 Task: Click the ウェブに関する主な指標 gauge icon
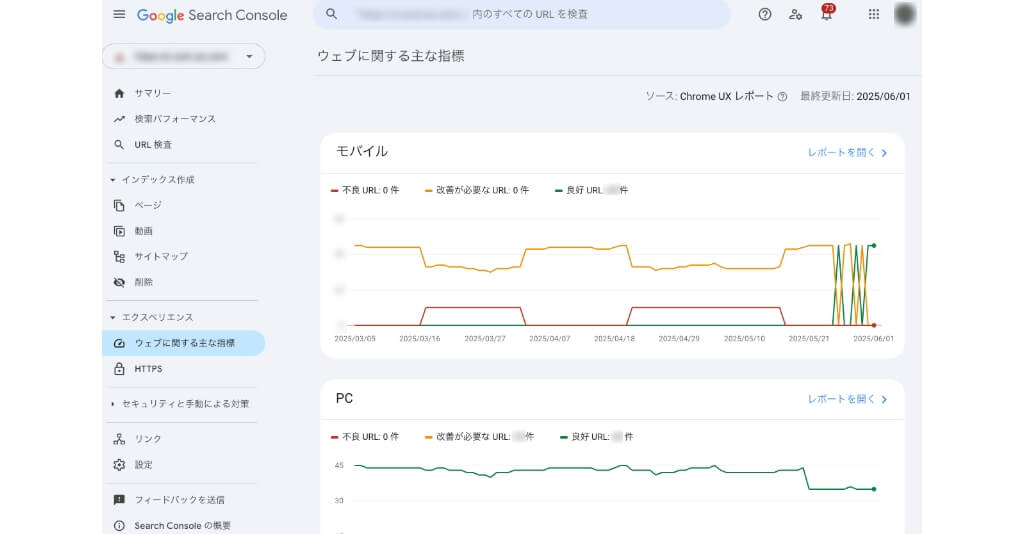[119, 343]
